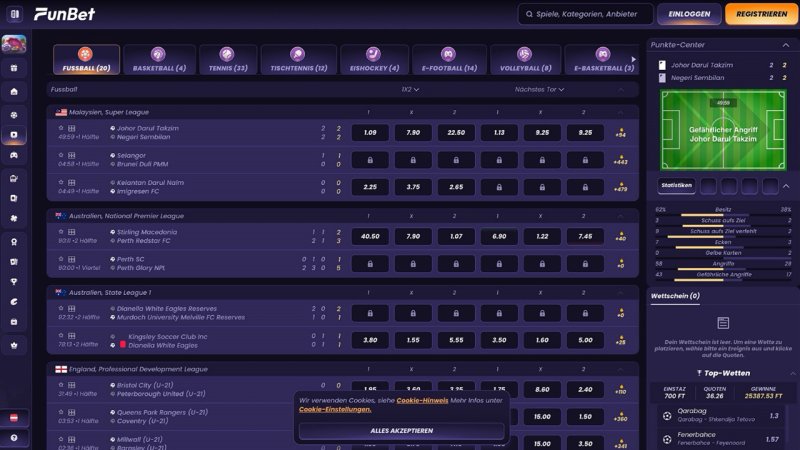The height and width of the screenshot is (450, 800).
Task: Collapse the Punkte-Center panel
Action: coord(785,45)
